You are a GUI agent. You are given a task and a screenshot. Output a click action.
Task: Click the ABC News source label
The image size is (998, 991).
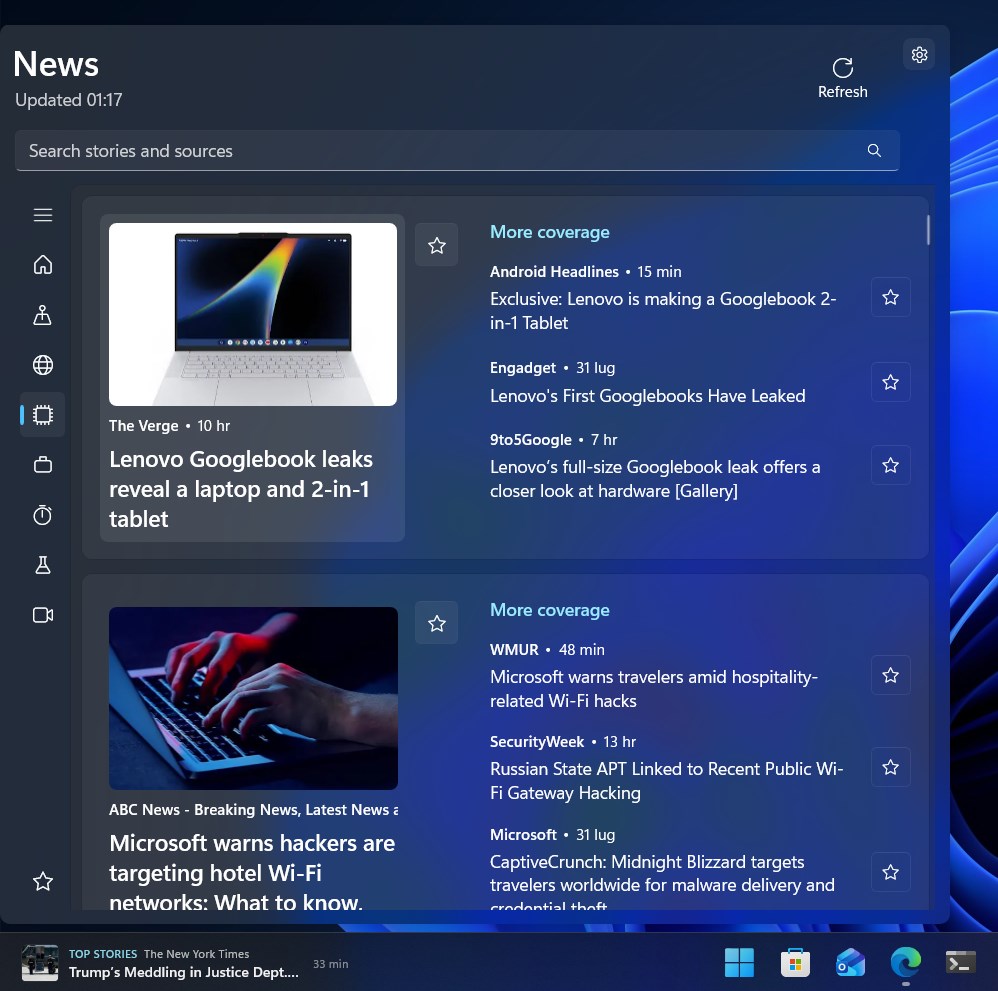point(253,810)
